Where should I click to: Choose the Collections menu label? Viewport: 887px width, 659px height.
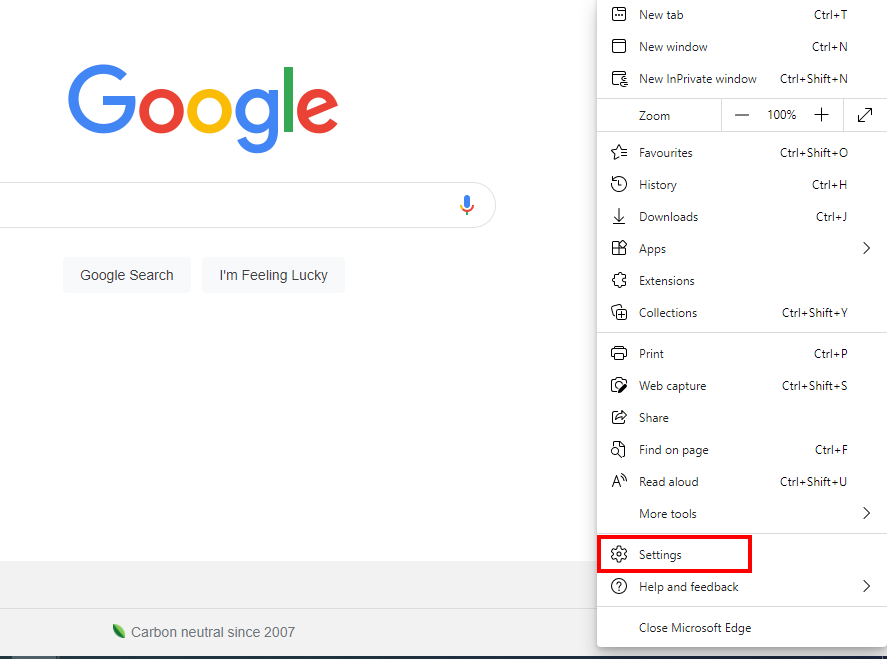point(668,313)
